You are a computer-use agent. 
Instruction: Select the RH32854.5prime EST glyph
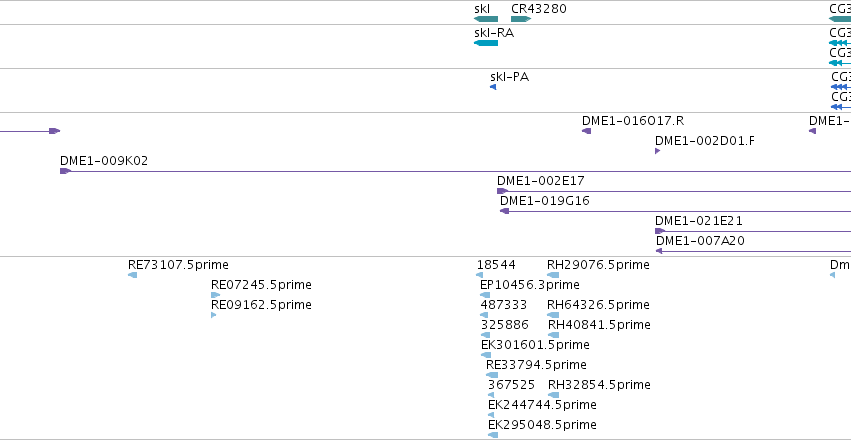point(554,395)
